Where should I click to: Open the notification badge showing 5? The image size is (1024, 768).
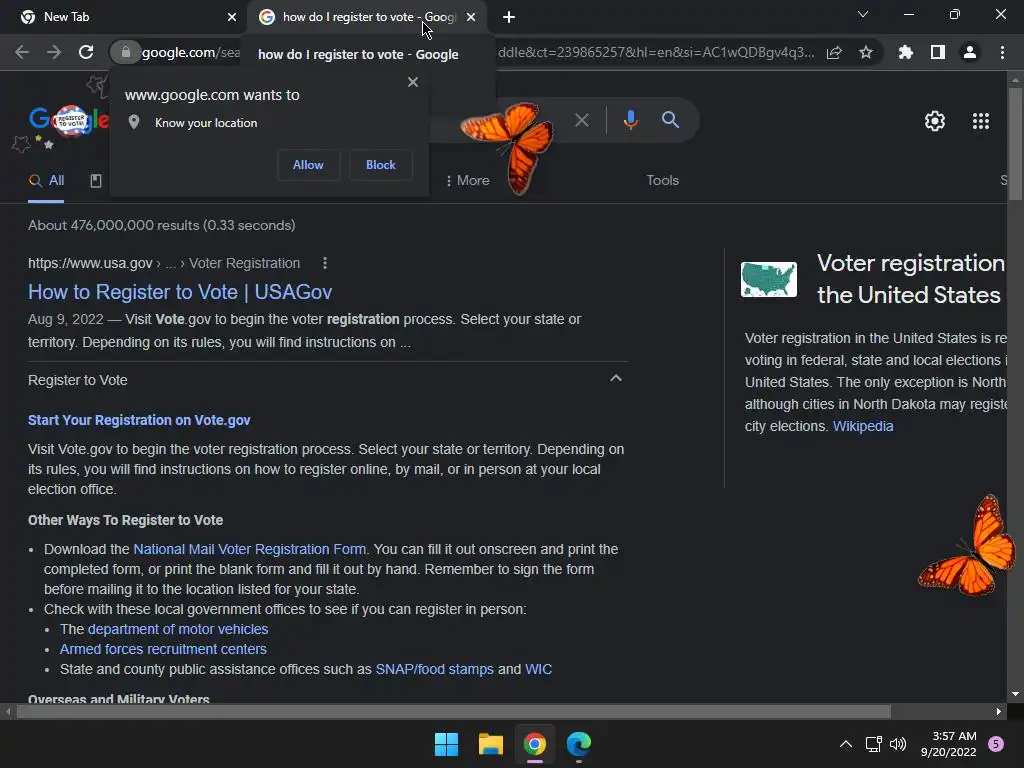[996, 744]
